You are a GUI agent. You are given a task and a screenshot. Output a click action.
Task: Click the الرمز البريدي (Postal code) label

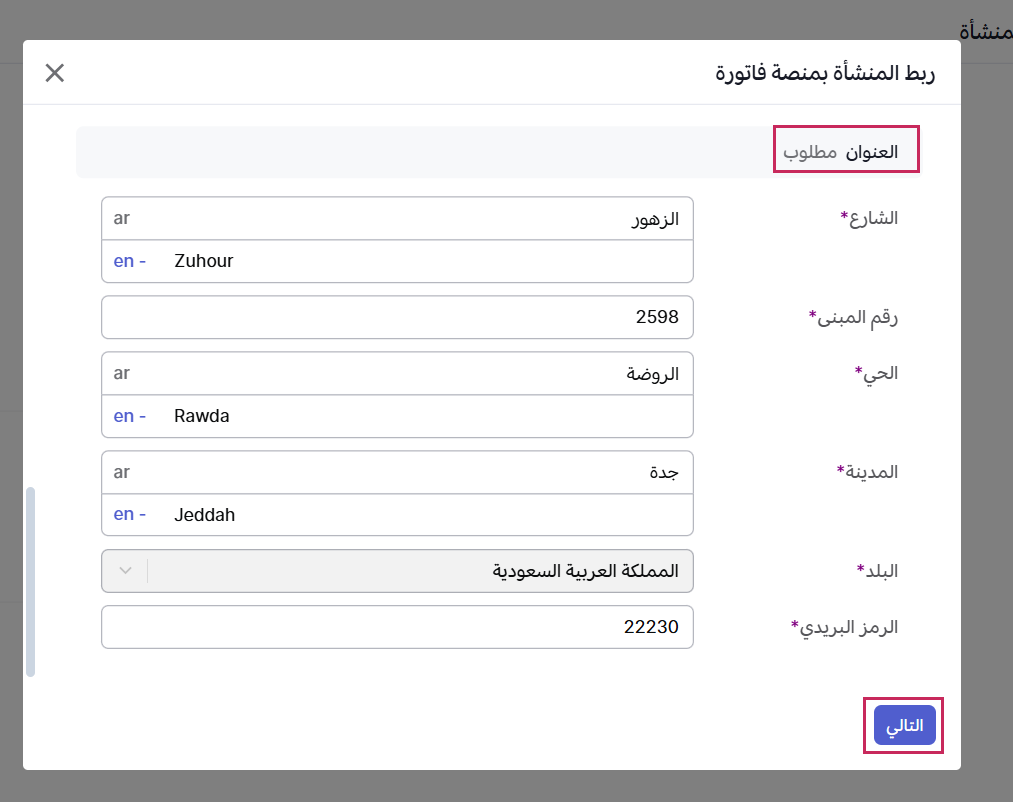pos(845,627)
